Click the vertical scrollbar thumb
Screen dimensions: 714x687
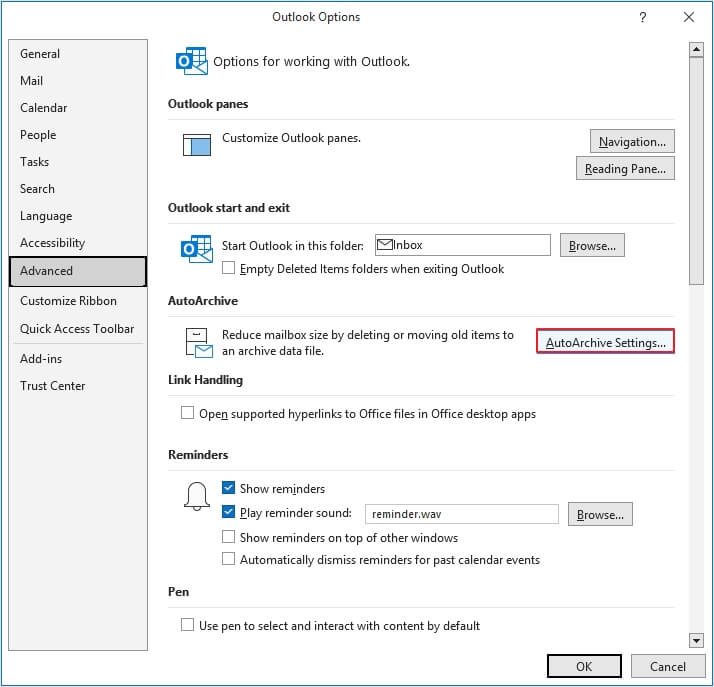[696, 171]
